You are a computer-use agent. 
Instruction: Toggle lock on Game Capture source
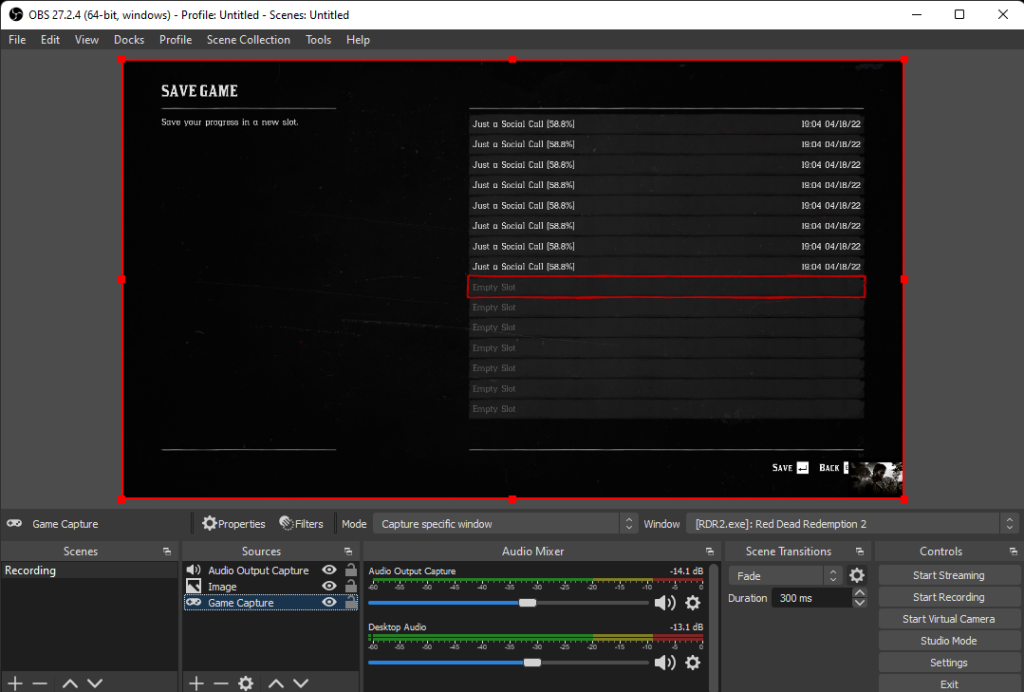coord(351,603)
